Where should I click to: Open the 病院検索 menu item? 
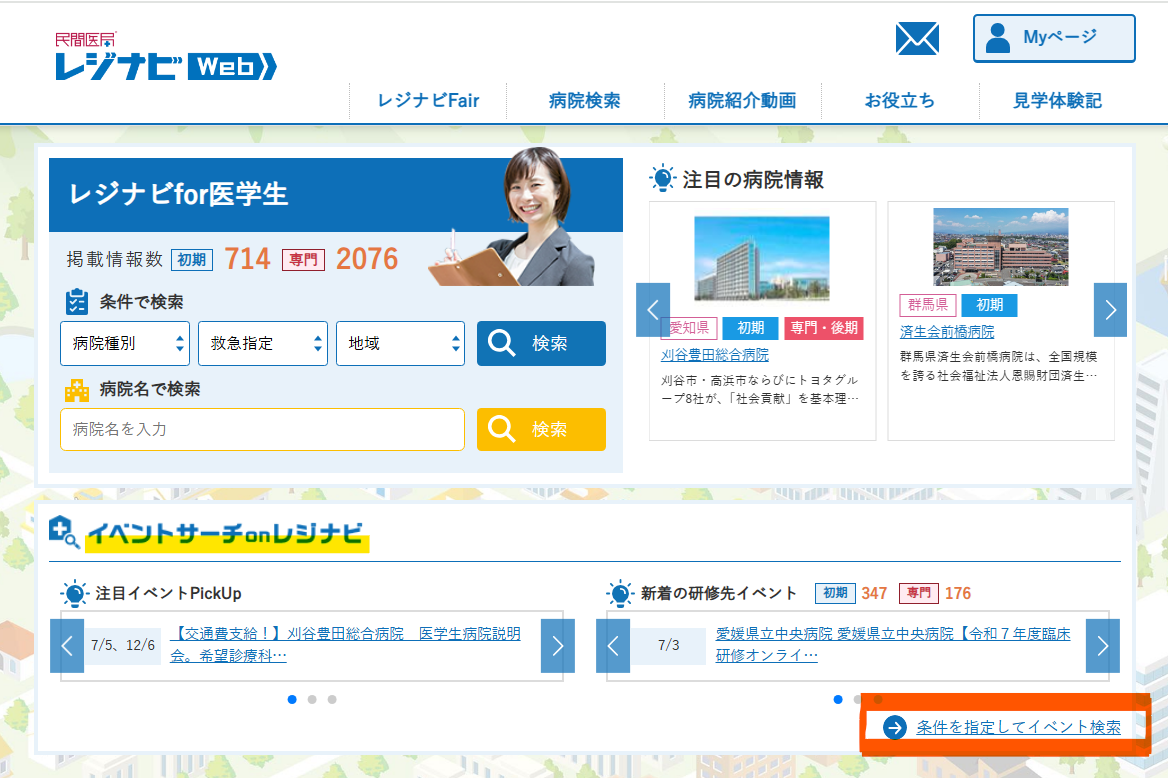[585, 101]
